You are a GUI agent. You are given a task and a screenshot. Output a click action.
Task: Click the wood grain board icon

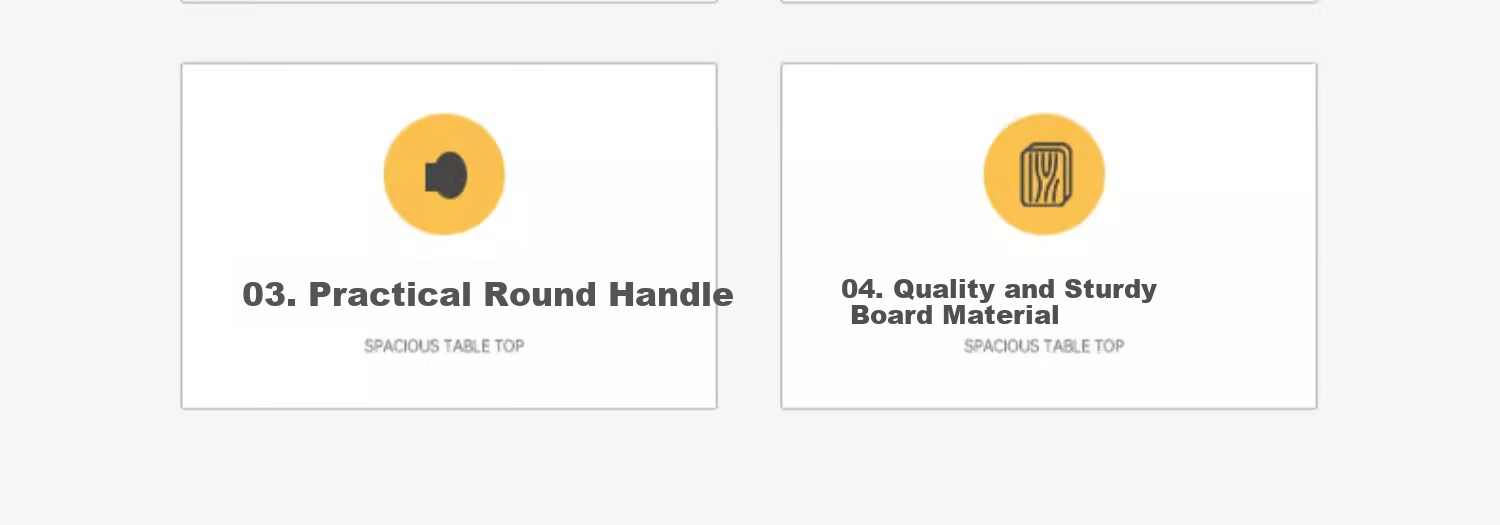(x=1046, y=175)
